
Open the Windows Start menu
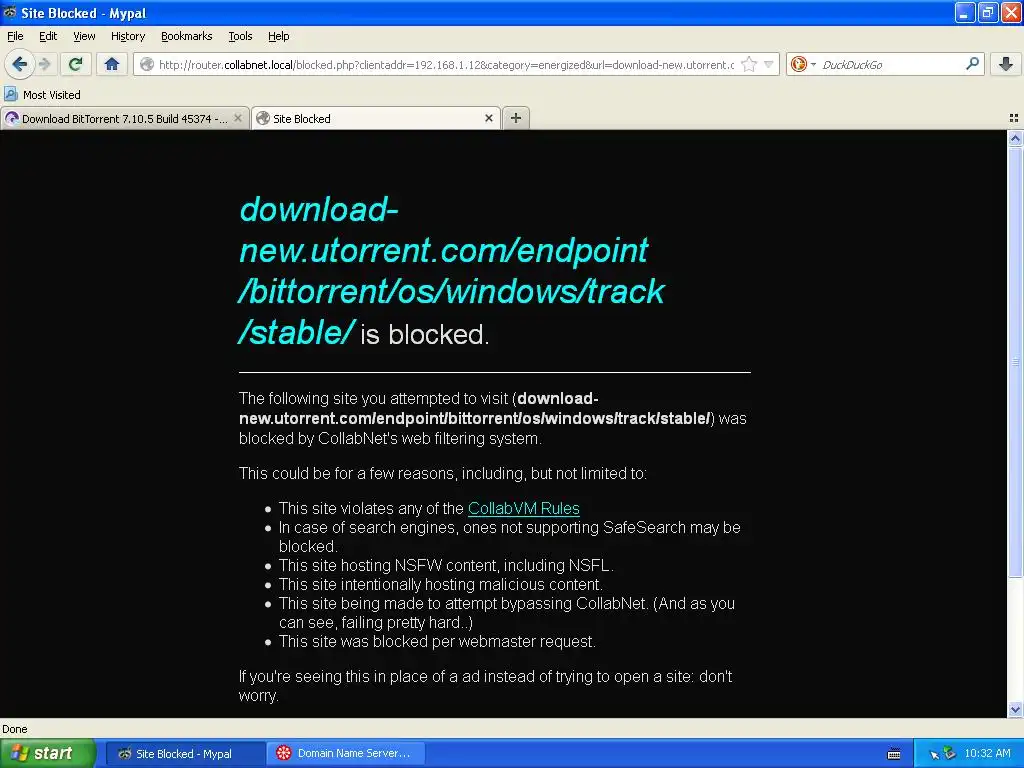[x=48, y=753]
